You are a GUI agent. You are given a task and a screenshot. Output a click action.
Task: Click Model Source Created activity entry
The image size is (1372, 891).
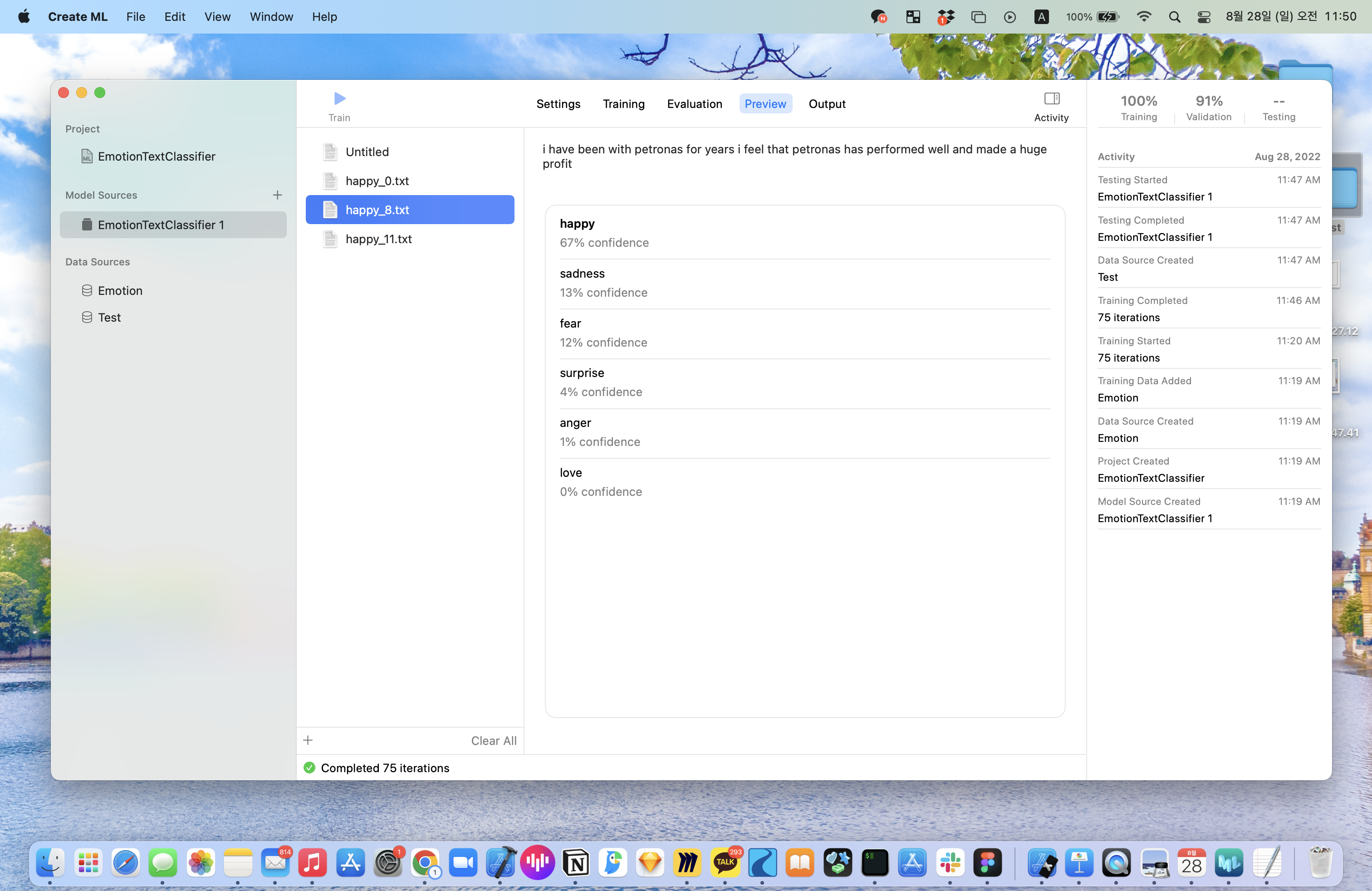(x=1209, y=510)
